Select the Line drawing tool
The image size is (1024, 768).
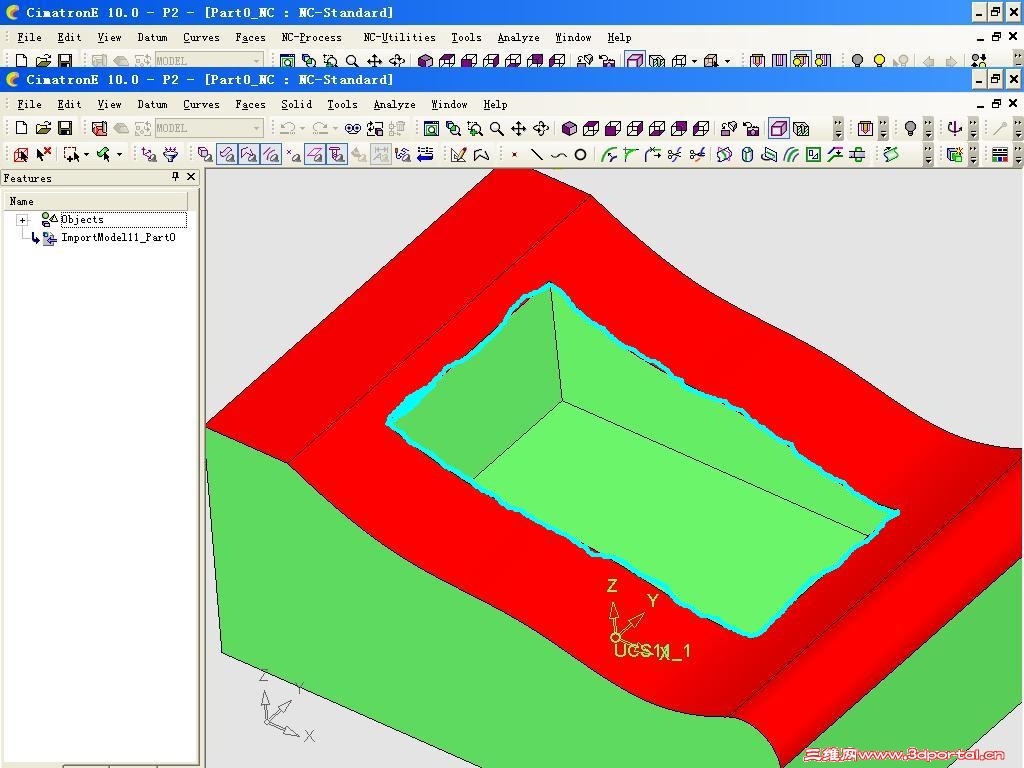tap(537, 155)
